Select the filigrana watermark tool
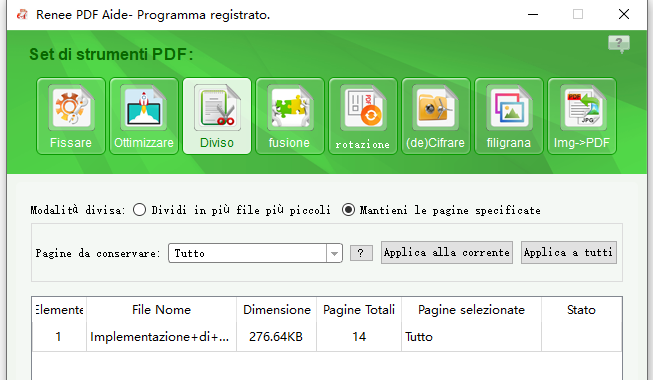653x380 pixels. [509, 116]
